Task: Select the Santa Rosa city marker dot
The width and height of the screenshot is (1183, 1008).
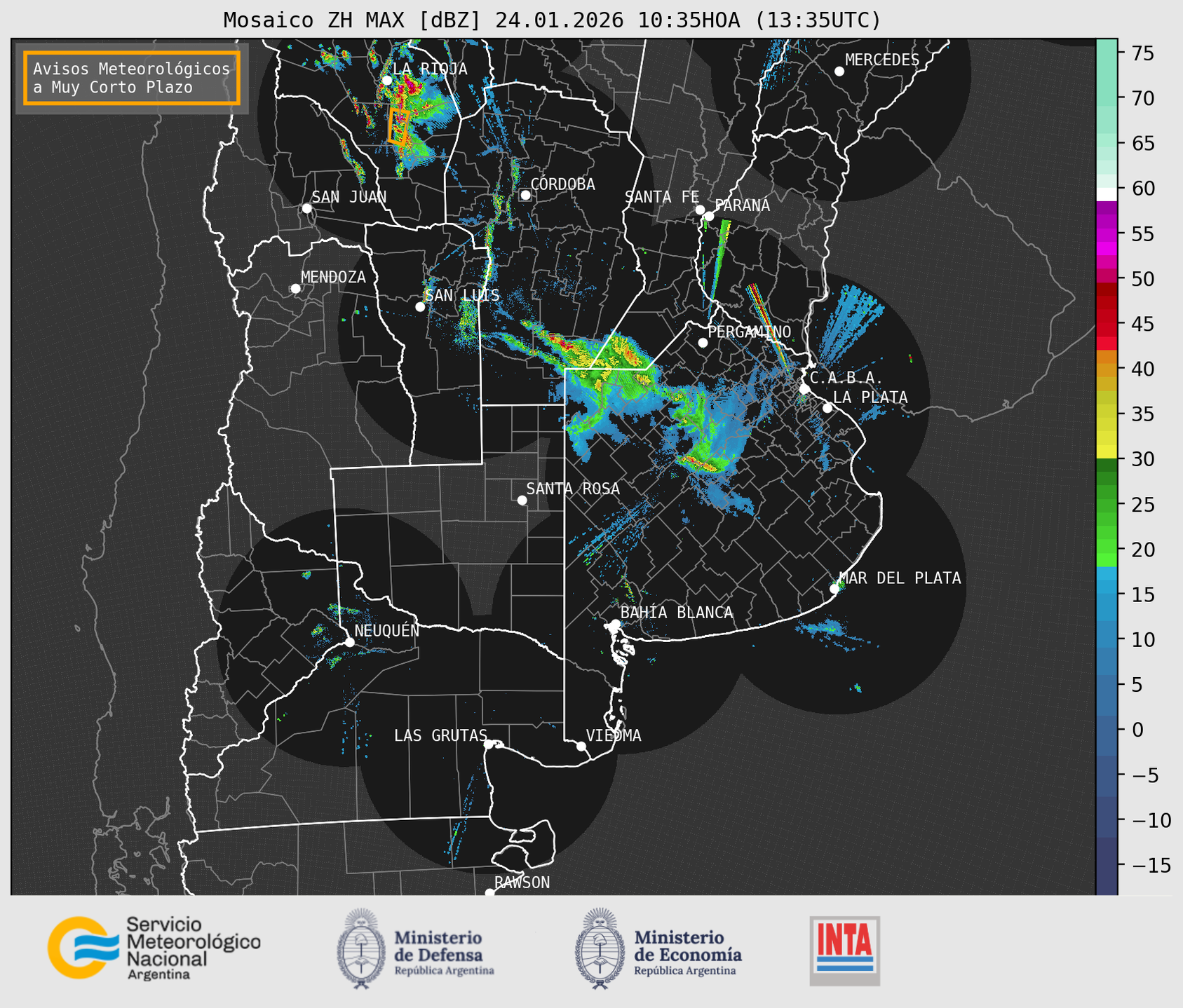Action: tap(522, 500)
